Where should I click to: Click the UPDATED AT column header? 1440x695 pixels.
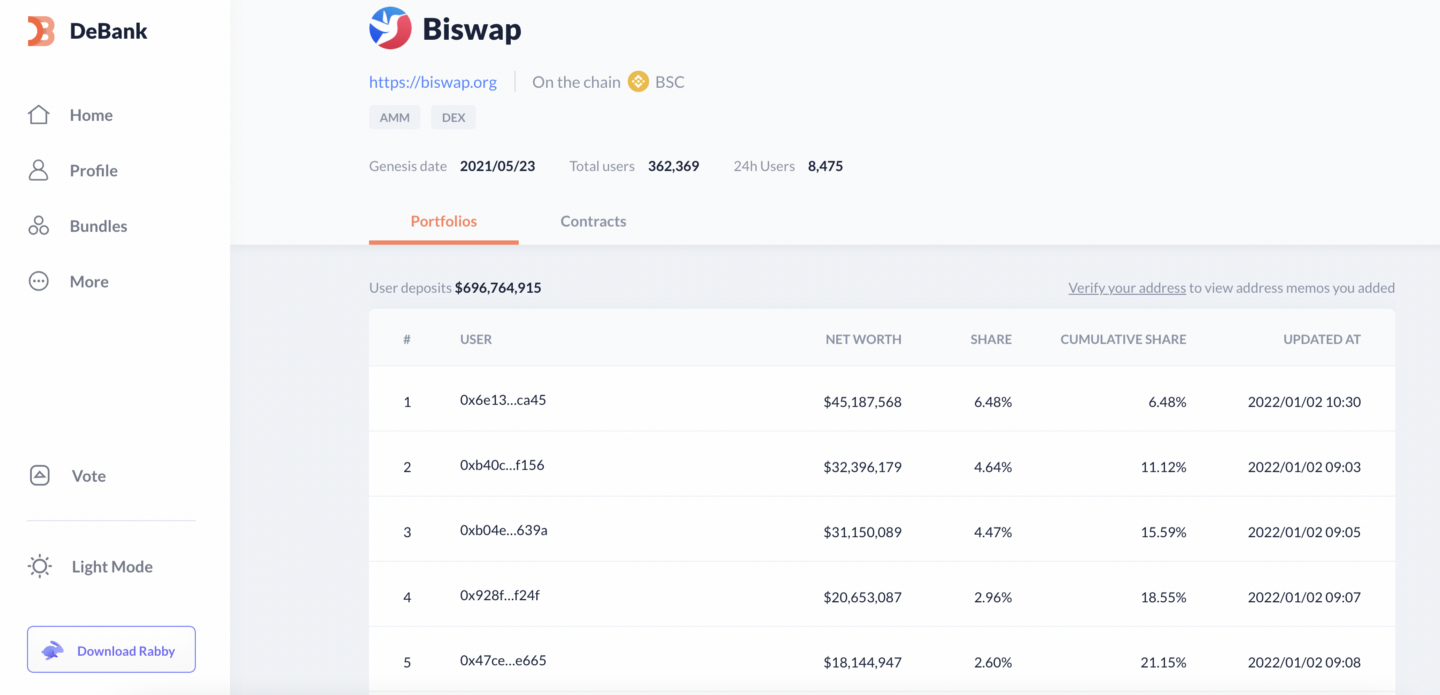(x=1322, y=339)
